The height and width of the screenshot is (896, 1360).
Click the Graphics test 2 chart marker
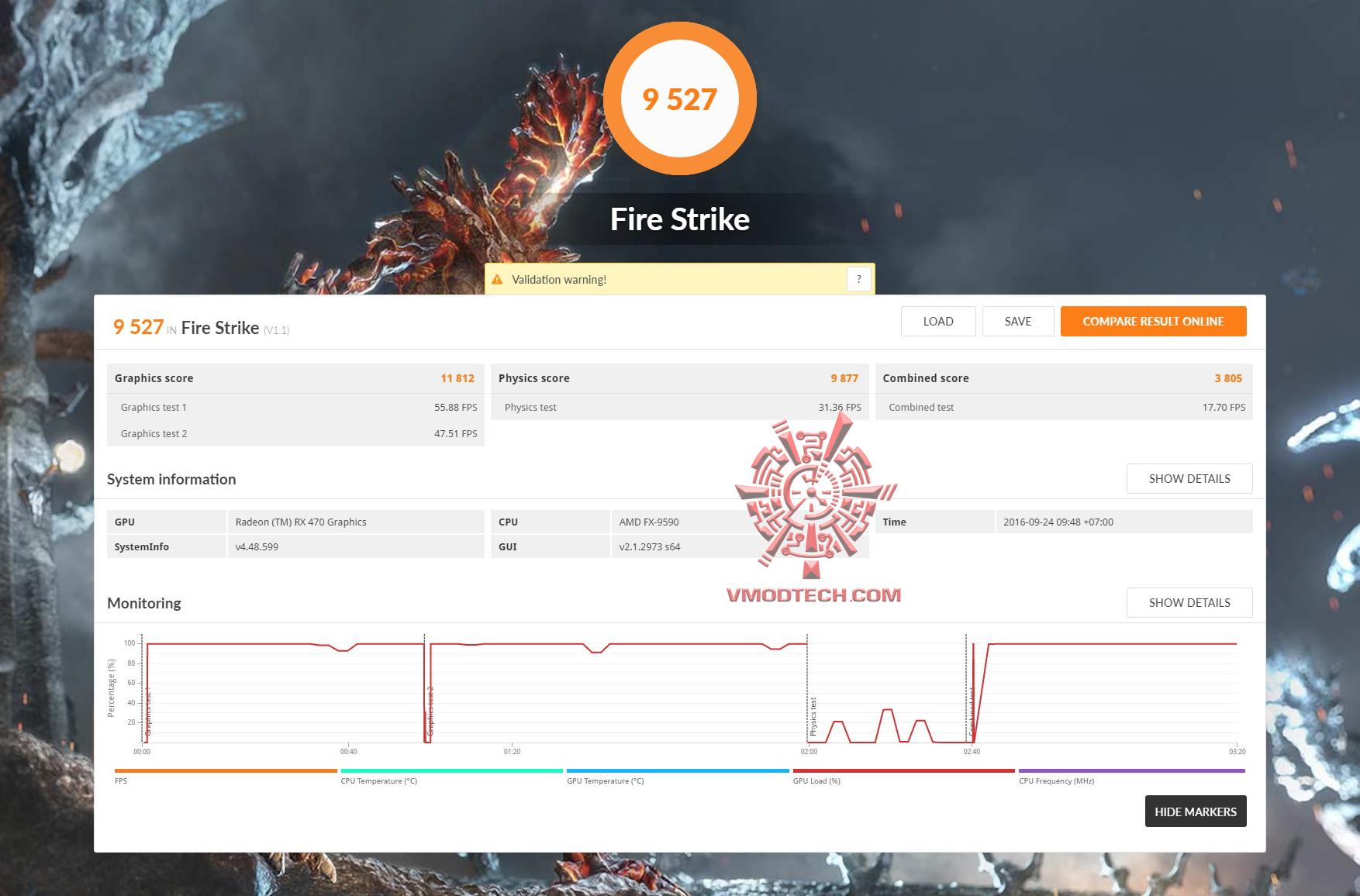[430, 712]
